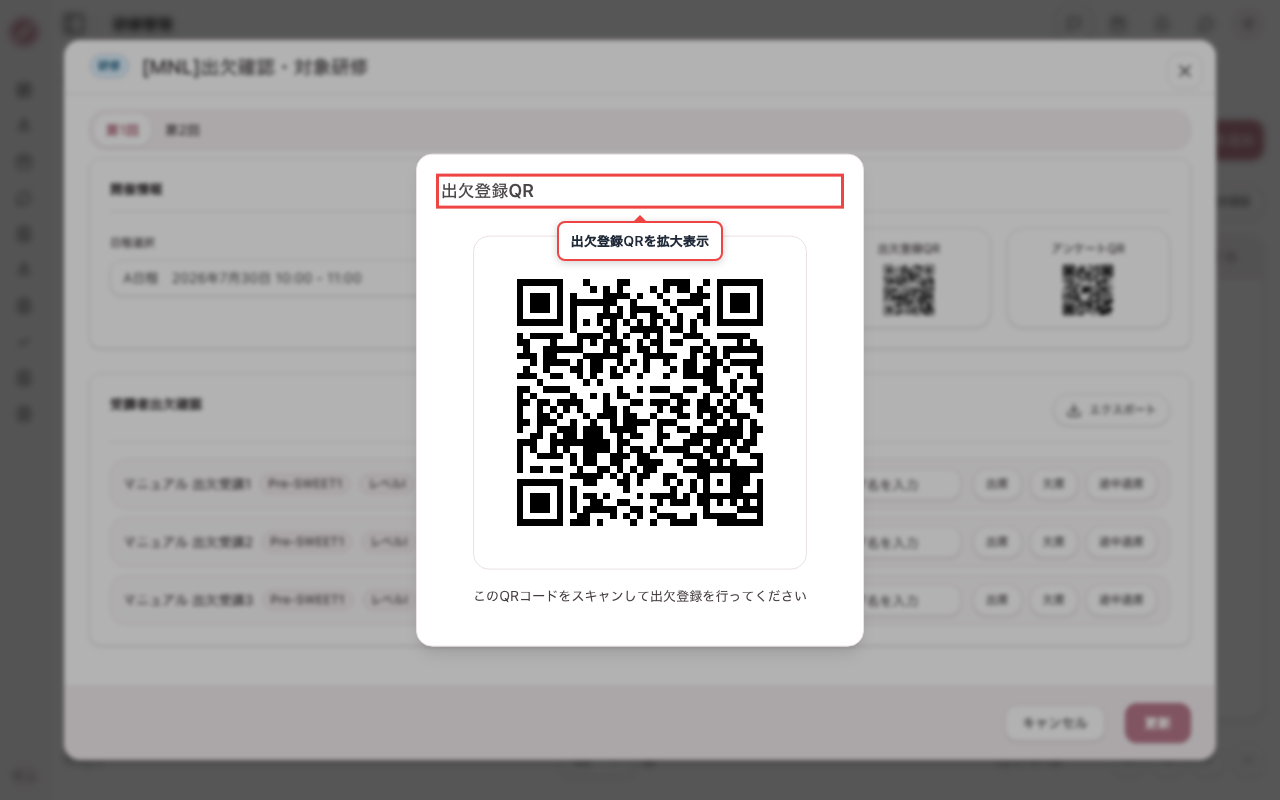Viewport: 1280px width, 800px height.
Task: Click the Pre-SWEET1 tag in 出欠受講2 row
Action: click(x=306, y=543)
